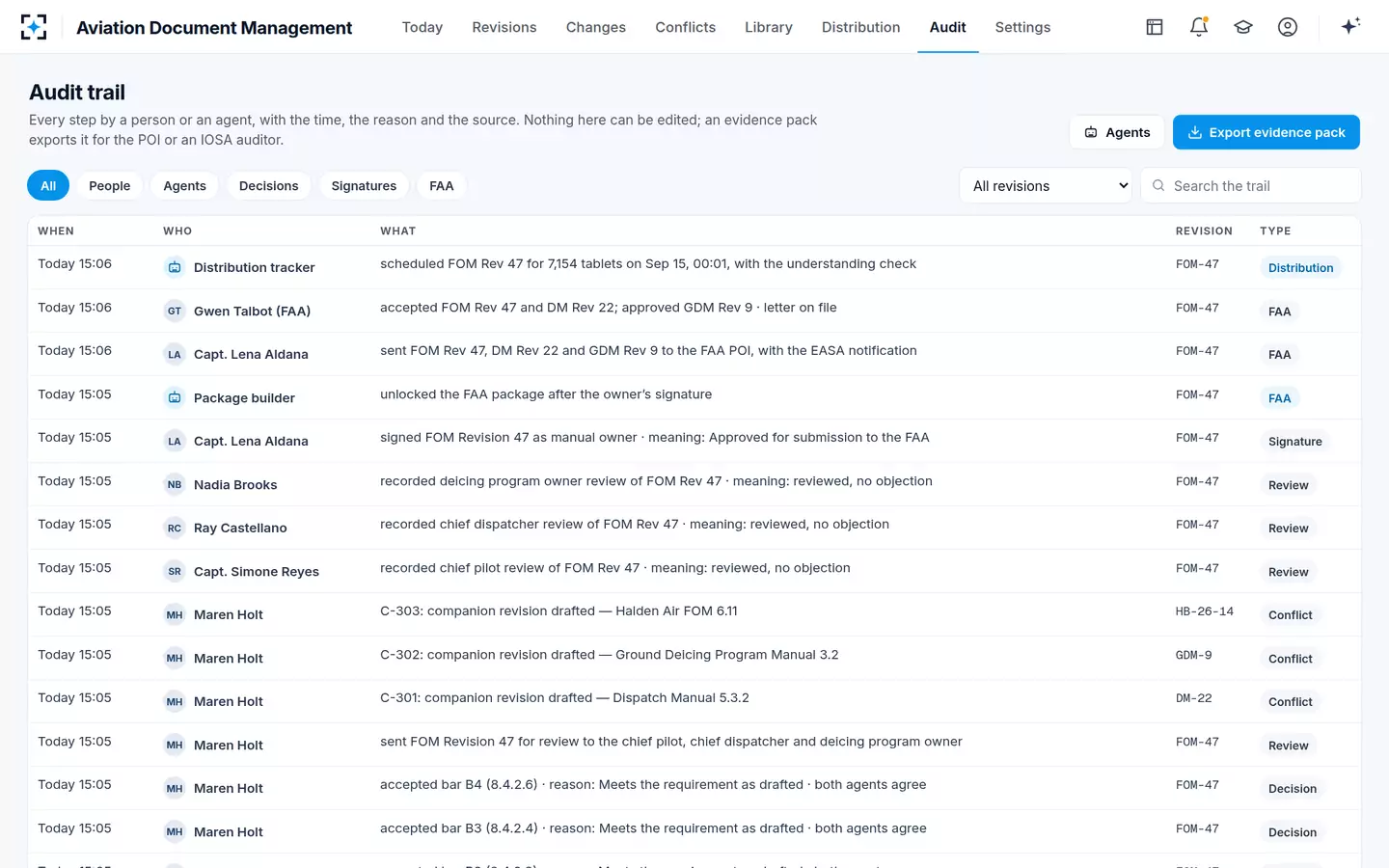
Task: Click Ray Castellano's RC avatar
Action: coord(175,528)
